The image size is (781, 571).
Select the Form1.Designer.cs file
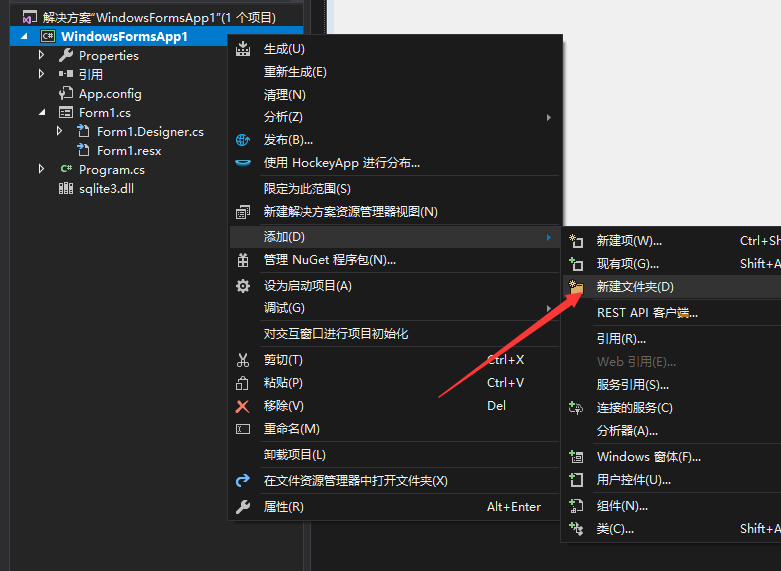[150, 132]
